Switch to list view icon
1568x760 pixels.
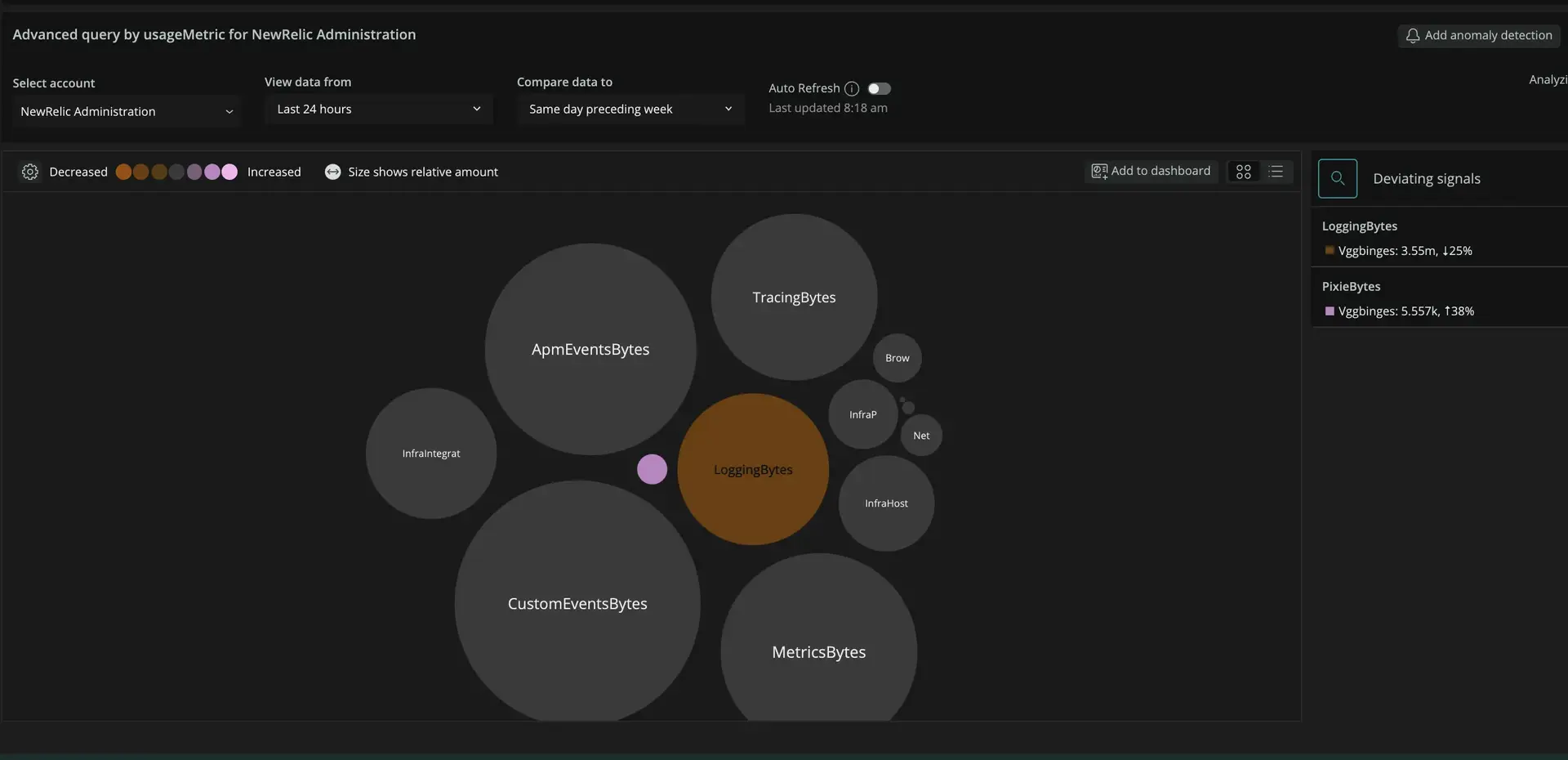(x=1276, y=172)
